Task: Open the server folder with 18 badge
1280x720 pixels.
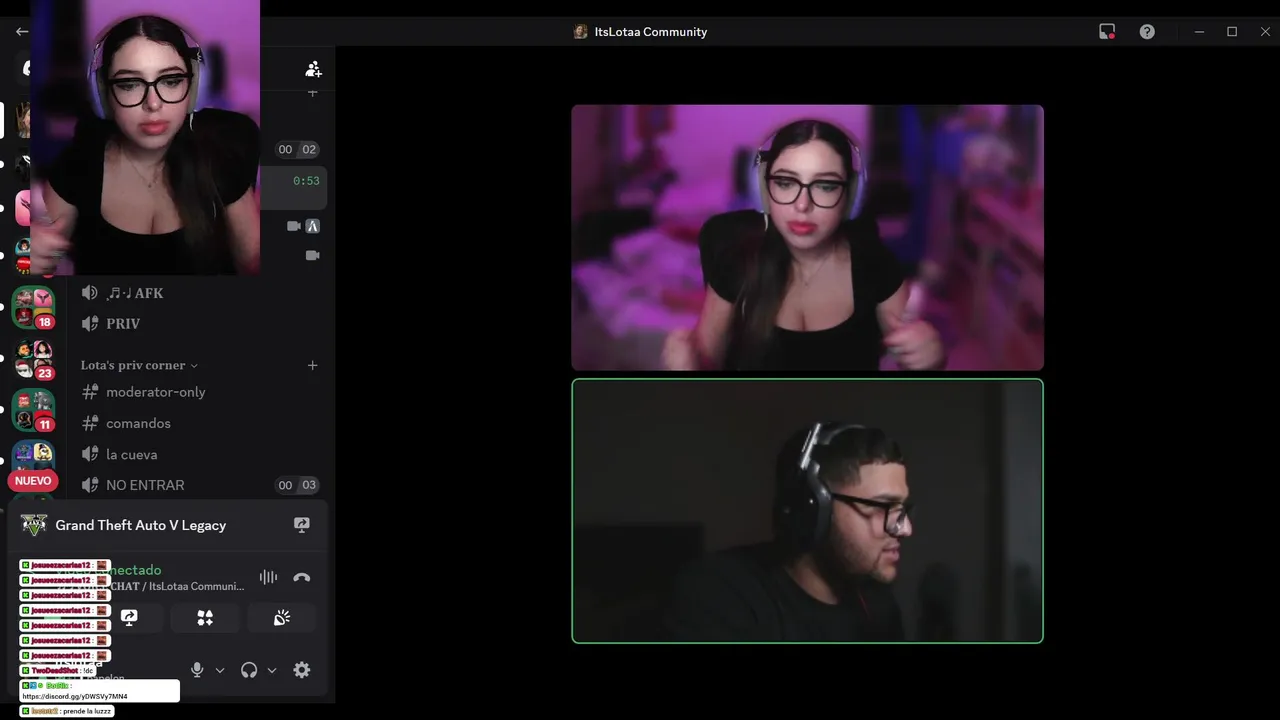Action: pyautogui.click(x=33, y=308)
